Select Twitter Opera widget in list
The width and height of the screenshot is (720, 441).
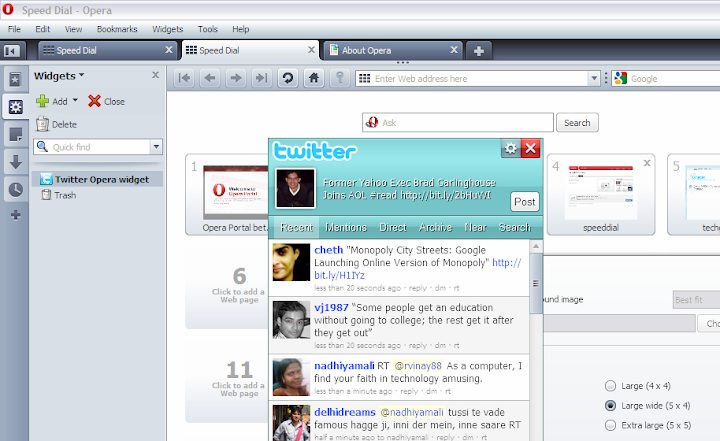[97, 179]
